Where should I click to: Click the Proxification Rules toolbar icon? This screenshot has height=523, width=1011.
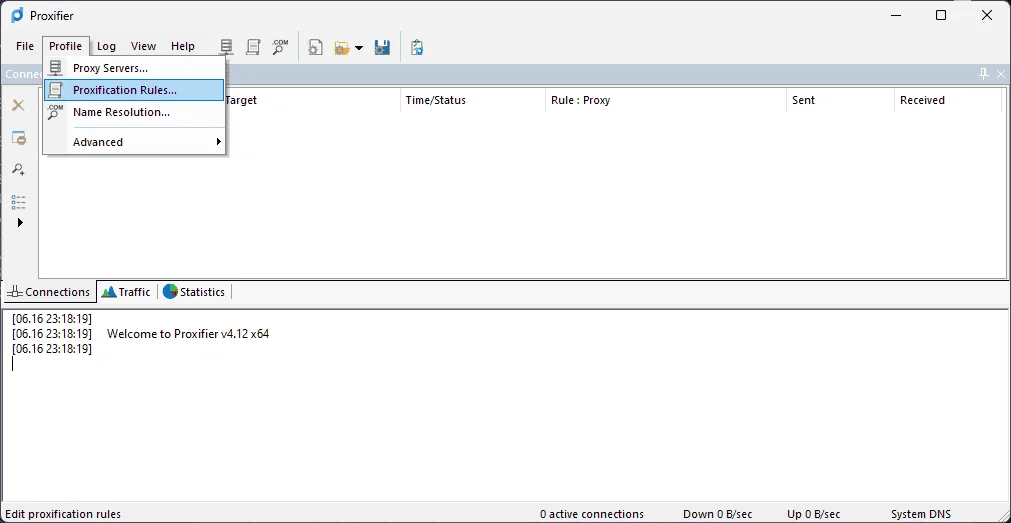point(253,47)
